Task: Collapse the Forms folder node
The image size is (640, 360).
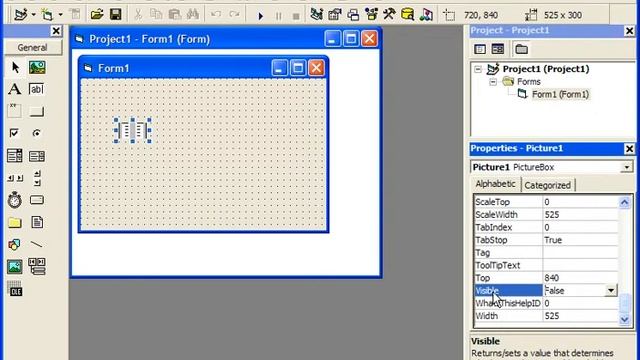Action: [493, 82]
